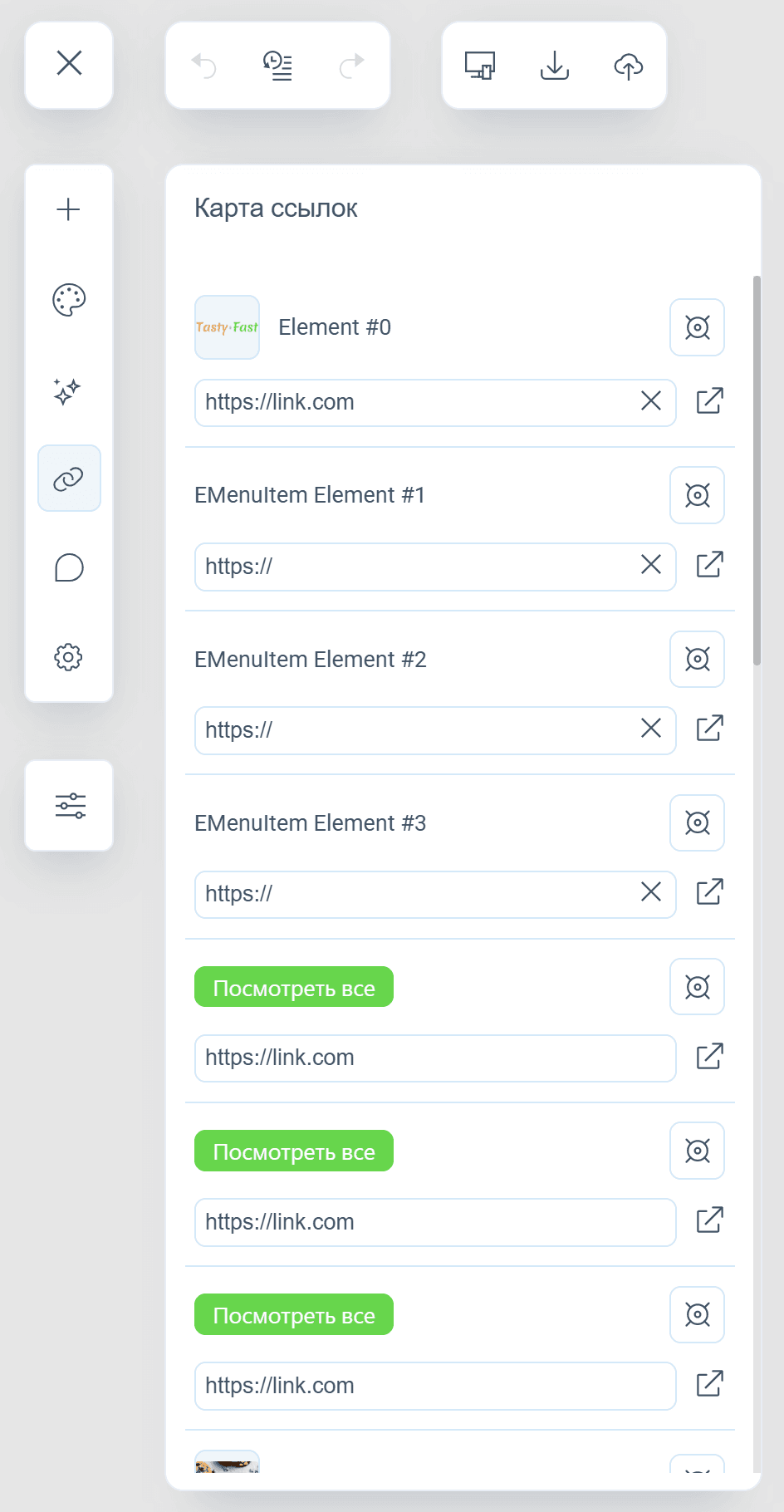Redo the last action
Viewport: 784px width, 1512px height.
[352, 66]
